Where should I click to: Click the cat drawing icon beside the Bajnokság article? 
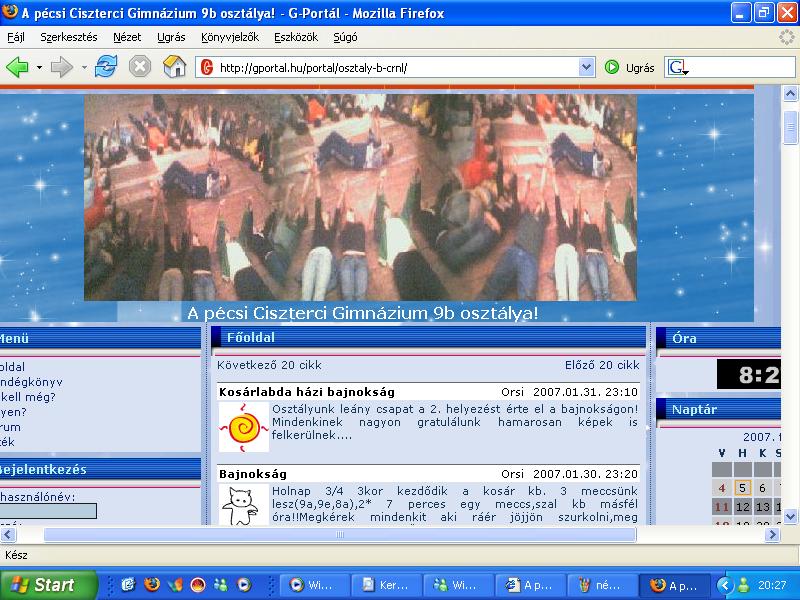(x=243, y=505)
